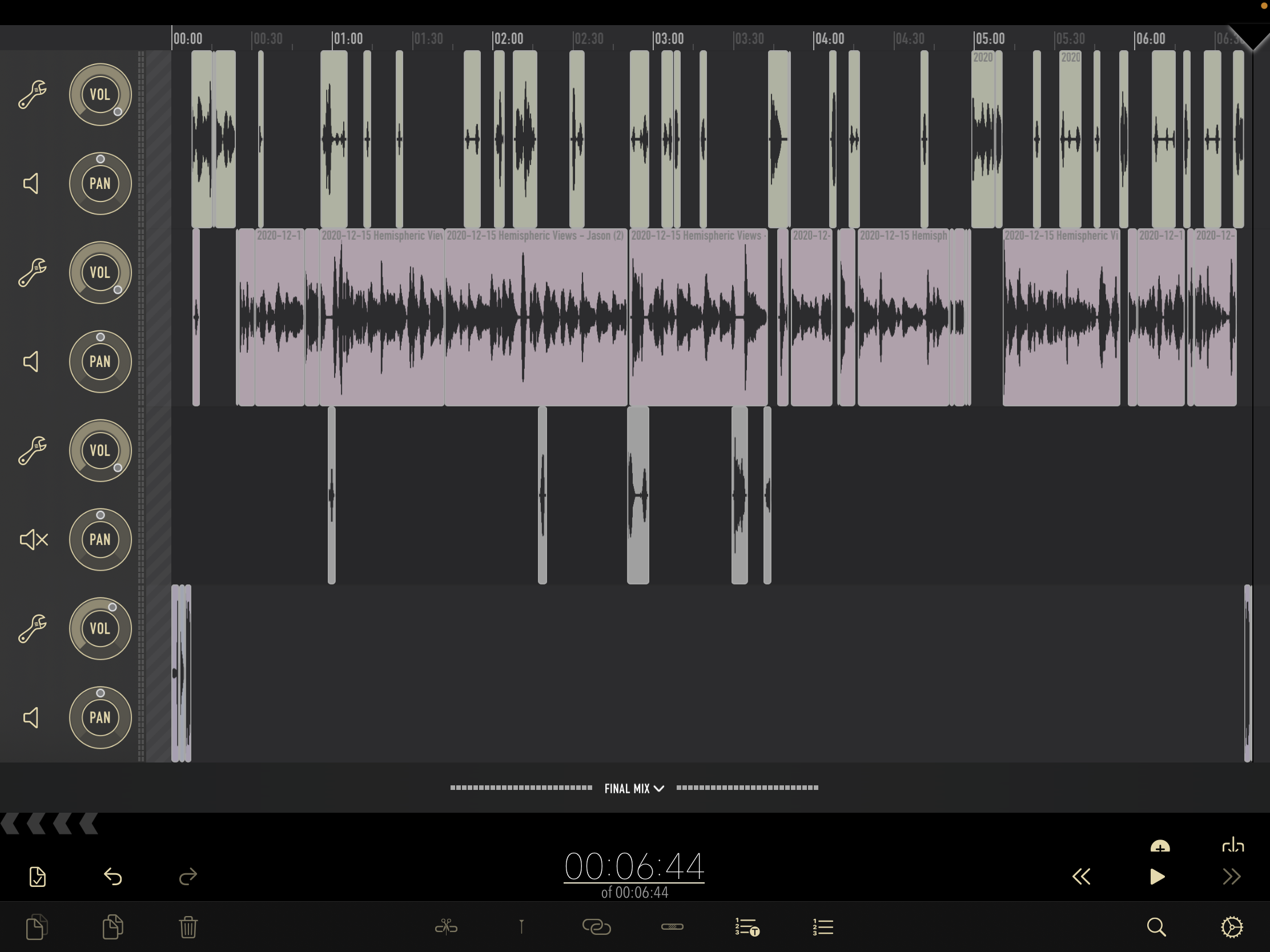Select the wide gray clip near 03:00
This screenshot has width=1270, height=952.
coord(638,495)
